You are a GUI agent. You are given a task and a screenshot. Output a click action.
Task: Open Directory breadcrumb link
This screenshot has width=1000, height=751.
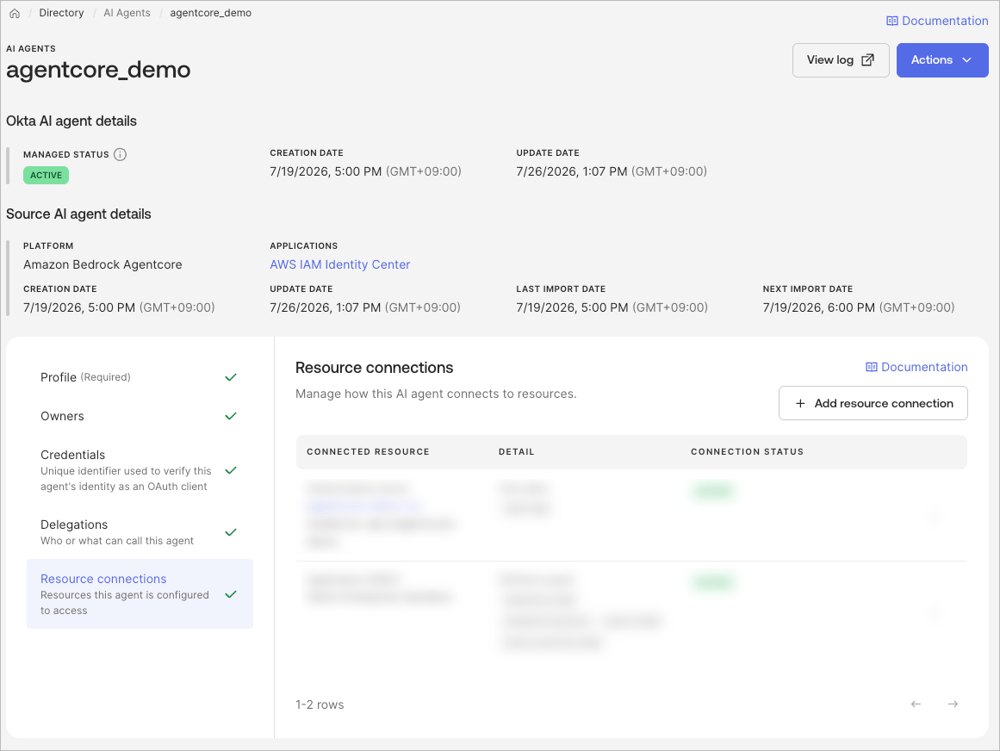click(61, 13)
